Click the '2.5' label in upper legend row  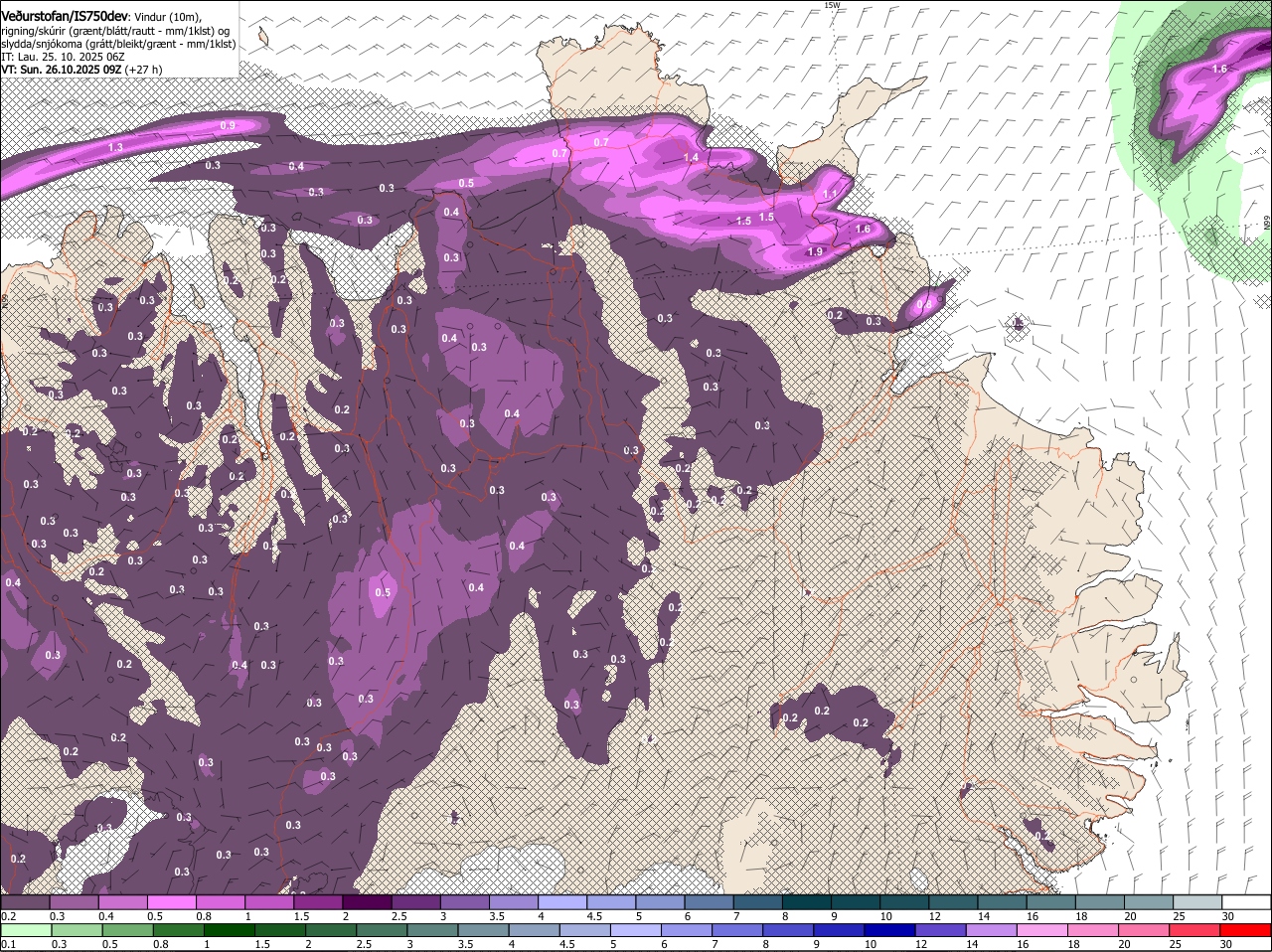coord(398,915)
